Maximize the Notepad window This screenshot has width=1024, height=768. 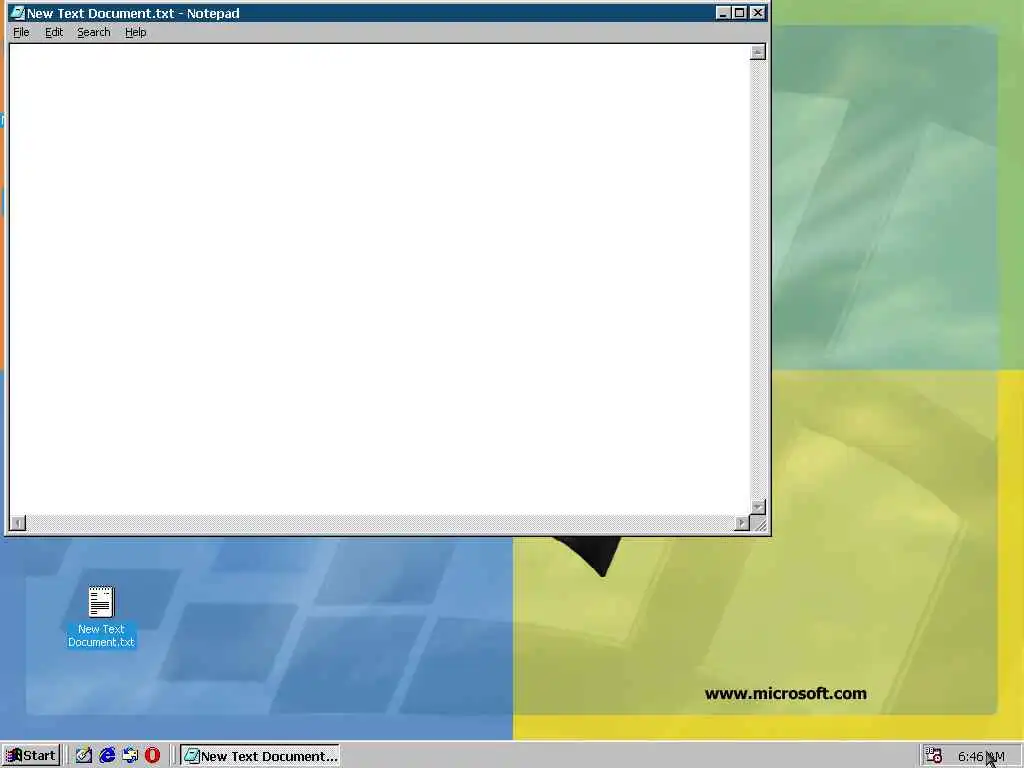(739, 12)
